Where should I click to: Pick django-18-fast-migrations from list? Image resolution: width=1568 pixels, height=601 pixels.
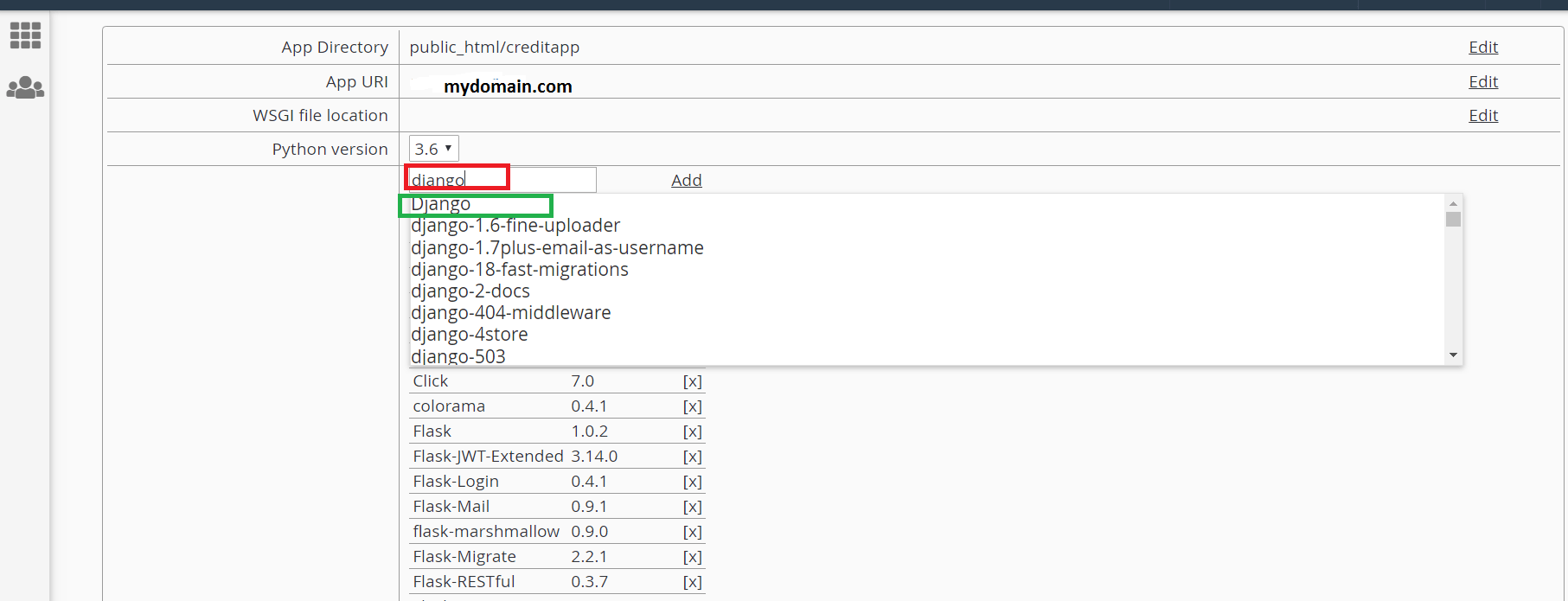[x=520, y=270]
